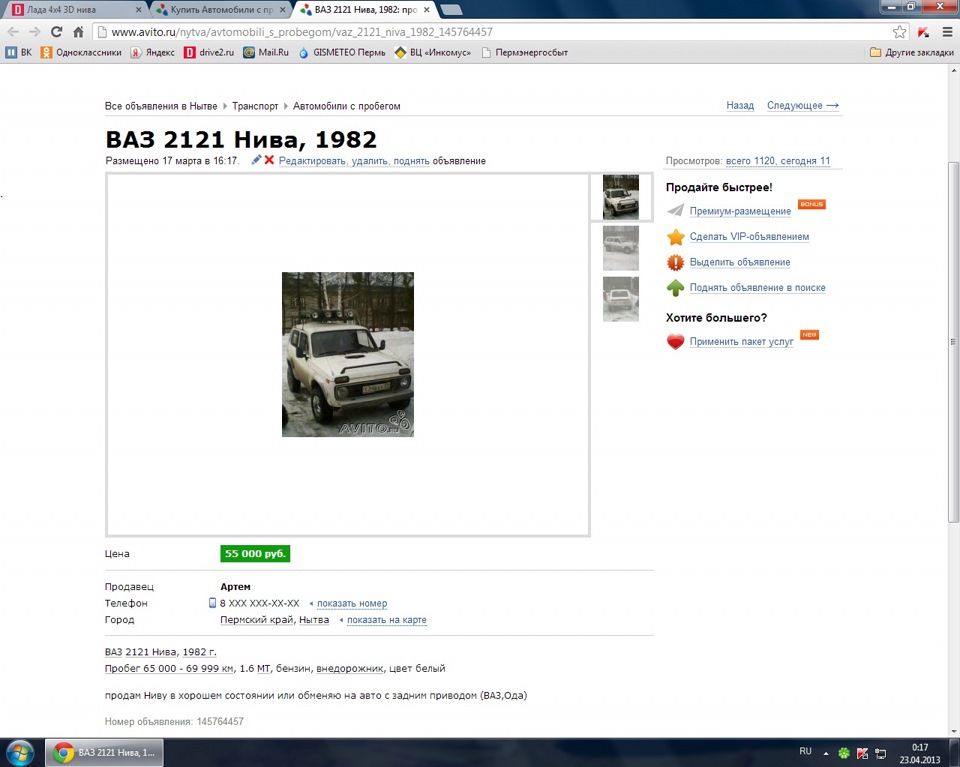
Task: Click the orange exclamation highlight icon
Action: pos(675,263)
